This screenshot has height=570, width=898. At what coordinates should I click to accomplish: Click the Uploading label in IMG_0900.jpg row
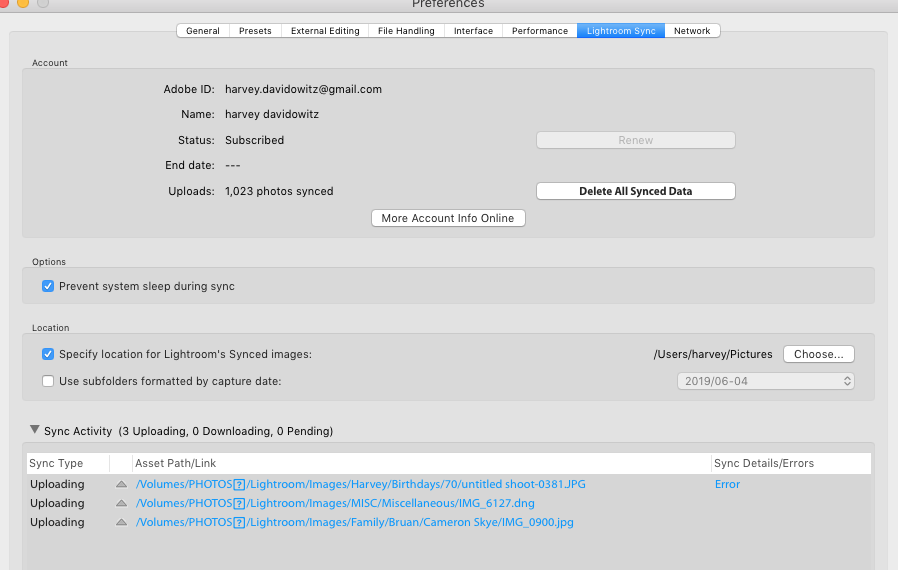(x=57, y=522)
